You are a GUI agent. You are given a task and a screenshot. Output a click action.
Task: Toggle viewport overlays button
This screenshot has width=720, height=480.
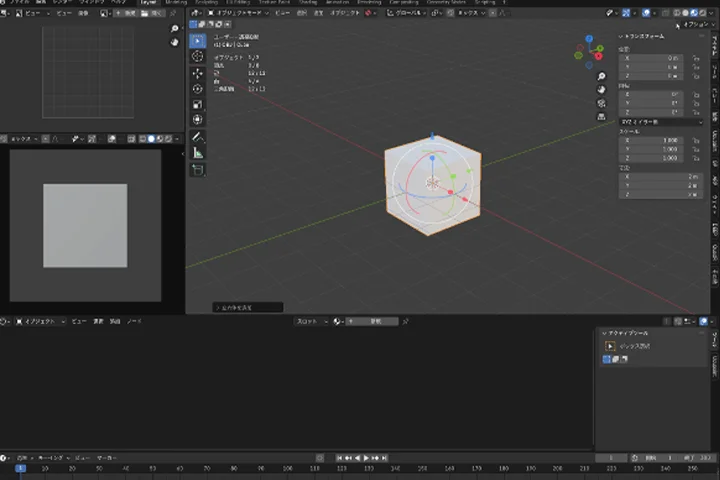(646, 13)
